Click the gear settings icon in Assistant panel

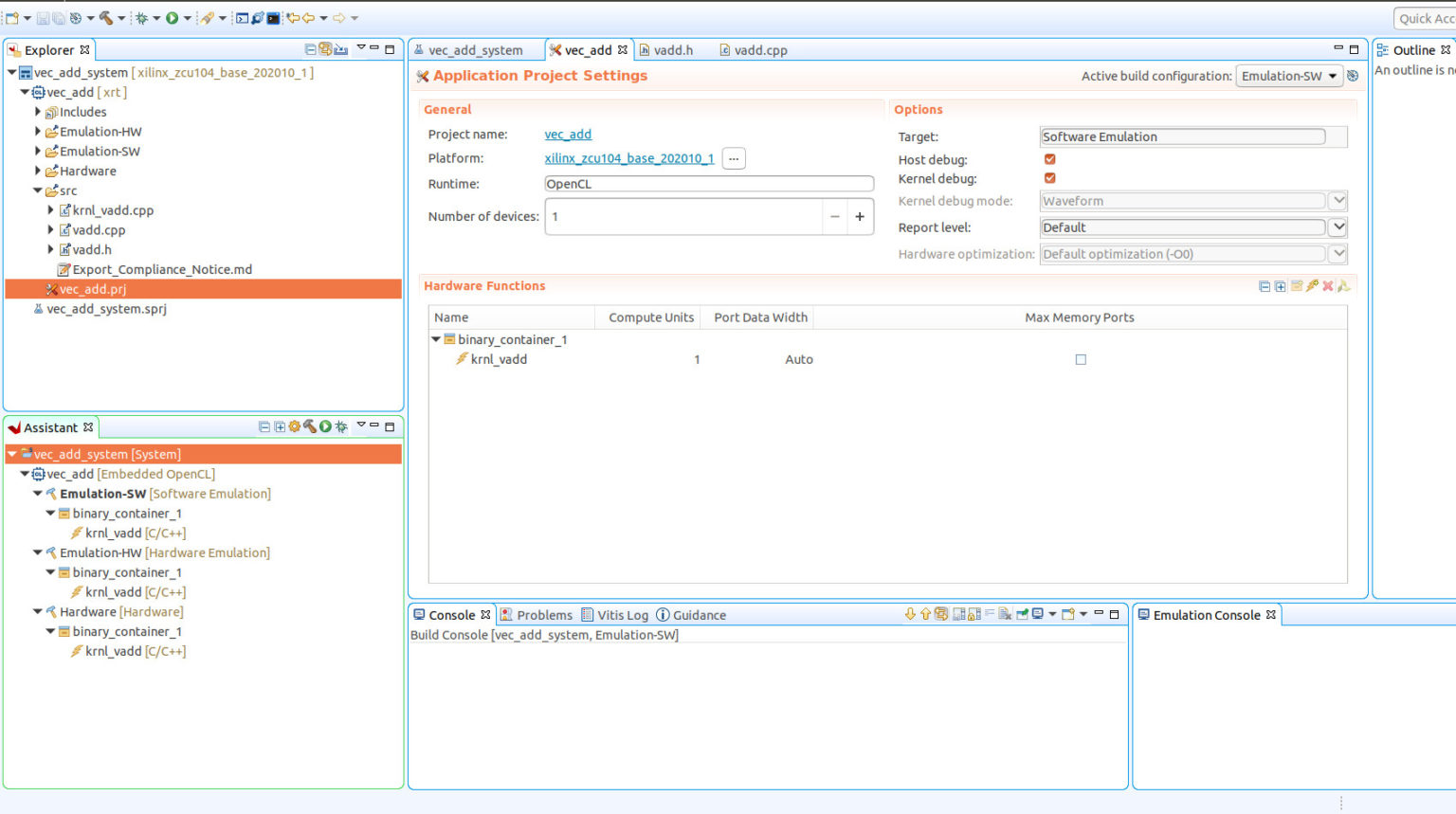(295, 426)
